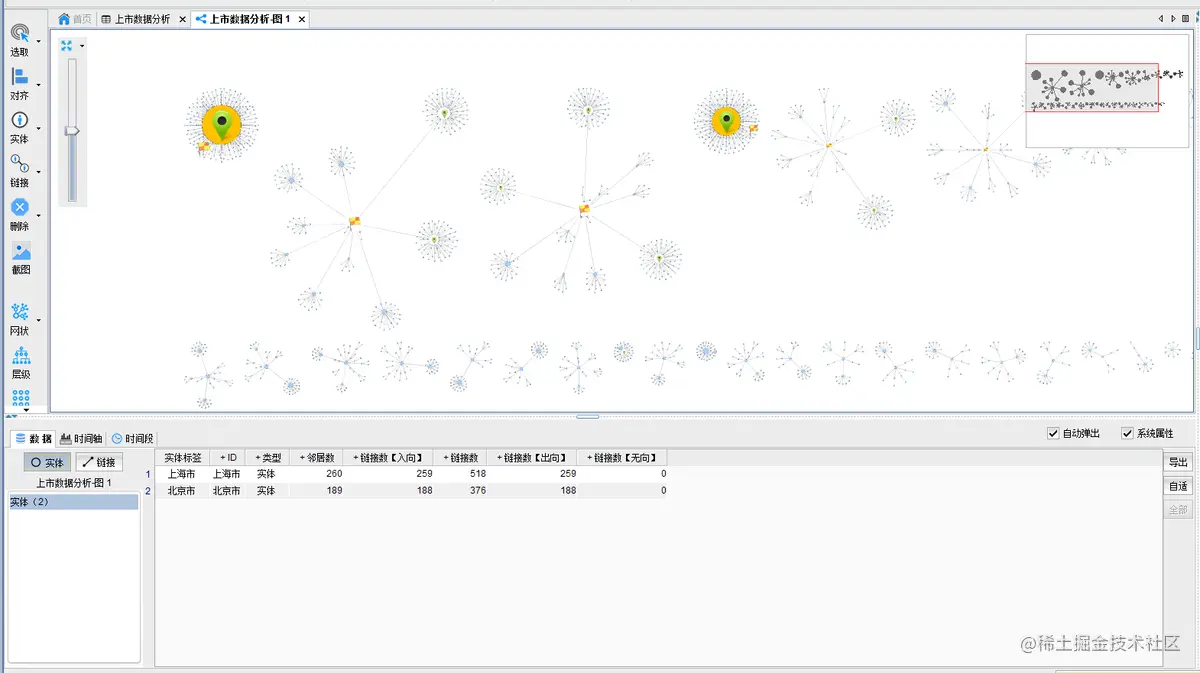Select the 实体（2） tree item
This screenshot has width=1200, height=673.
click(x=74, y=502)
